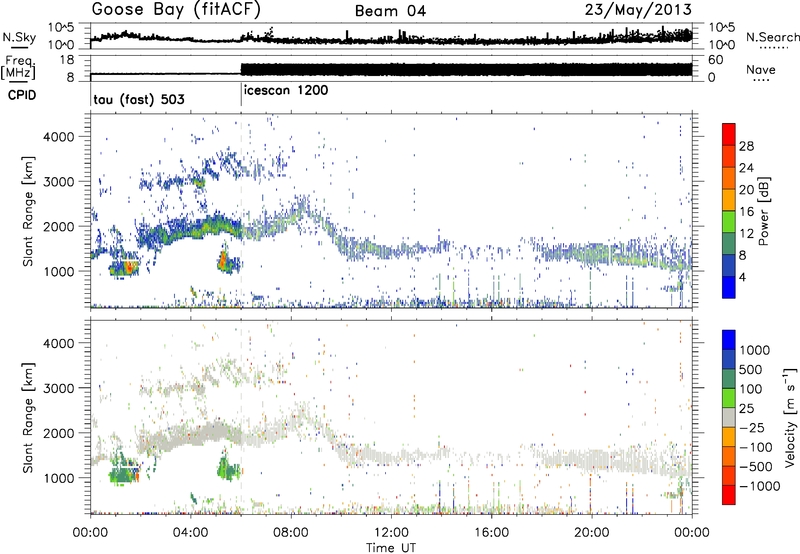Image resolution: width=800 pixels, height=554 pixels.
Task: Click the "00:00" tick at axis start
Action: pyautogui.click(x=90, y=533)
